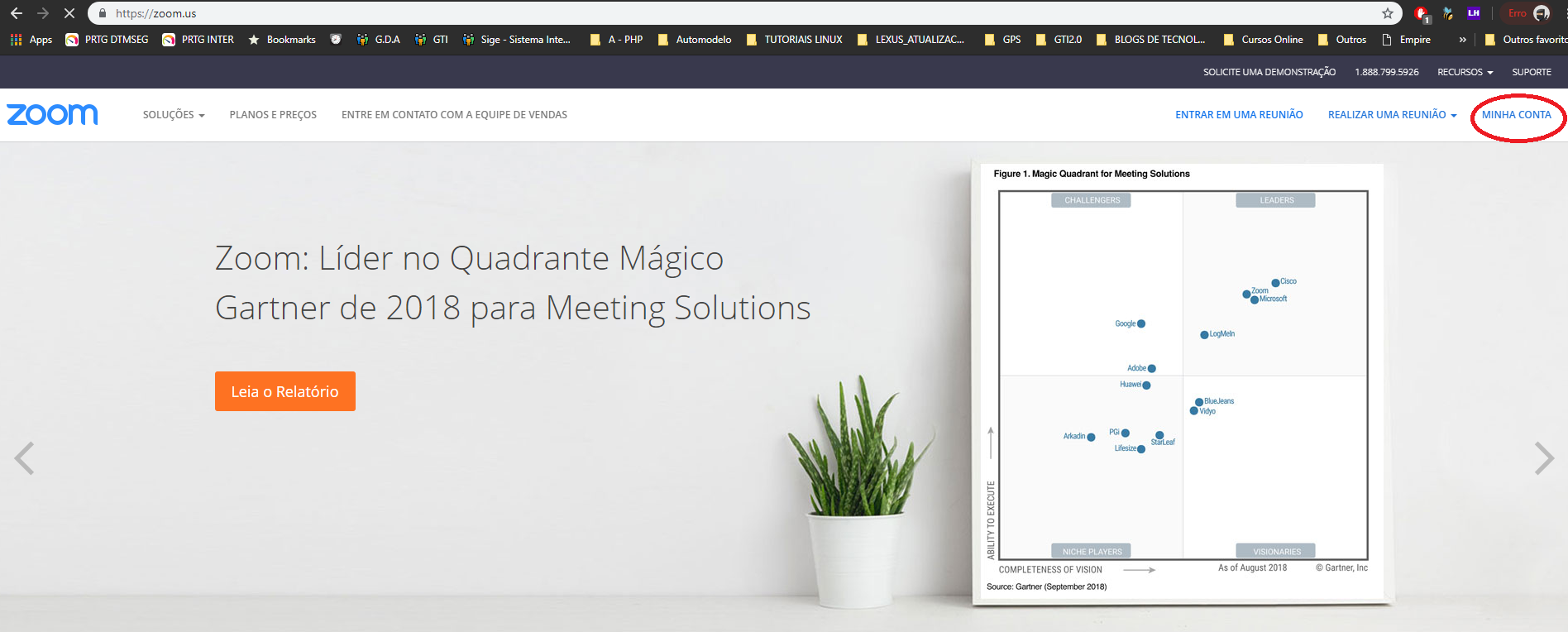Open the Chrome profile avatar
This screenshot has height=632, width=1568.
click(x=1542, y=13)
